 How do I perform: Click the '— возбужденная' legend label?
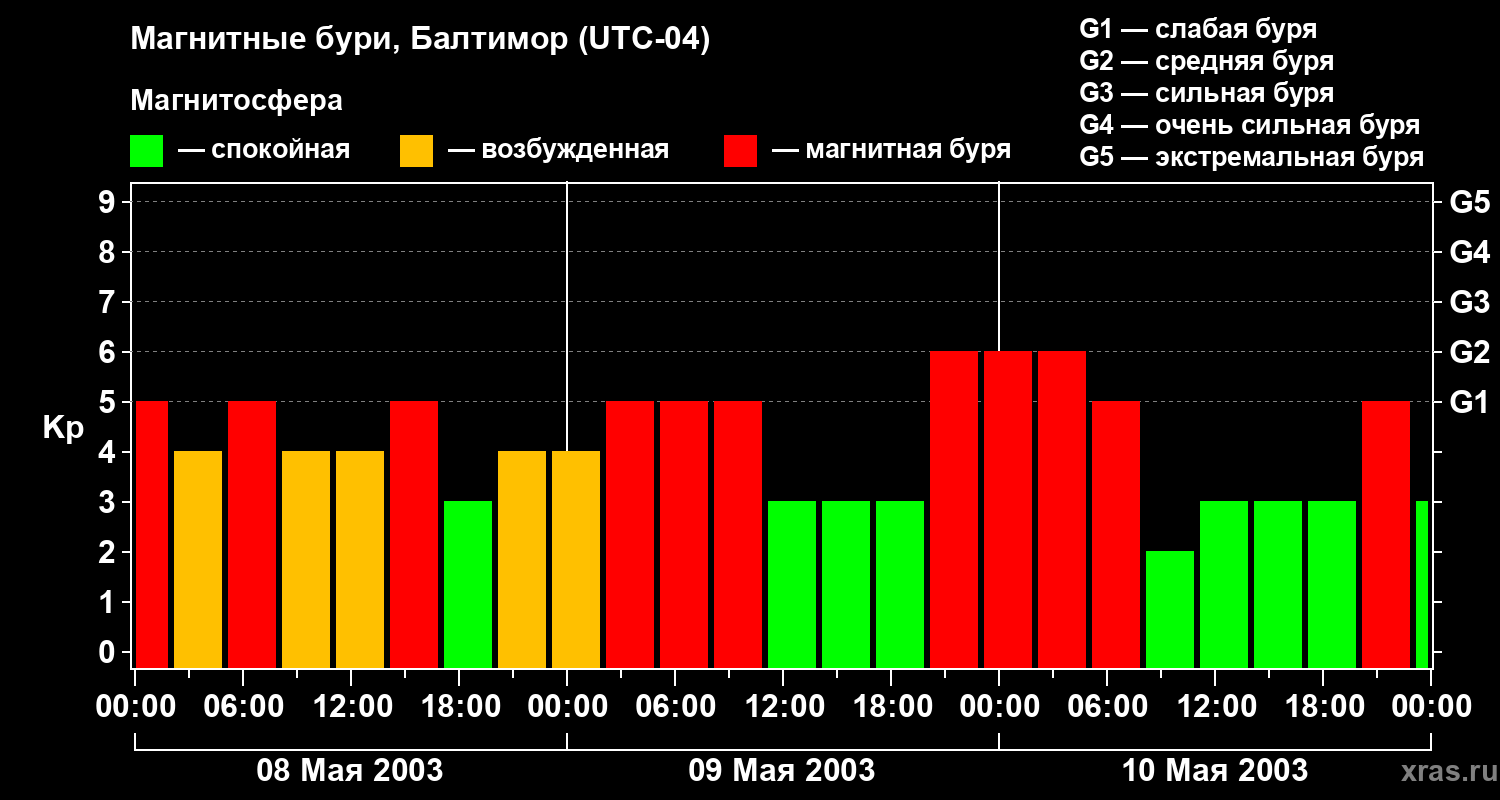[x=558, y=151]
